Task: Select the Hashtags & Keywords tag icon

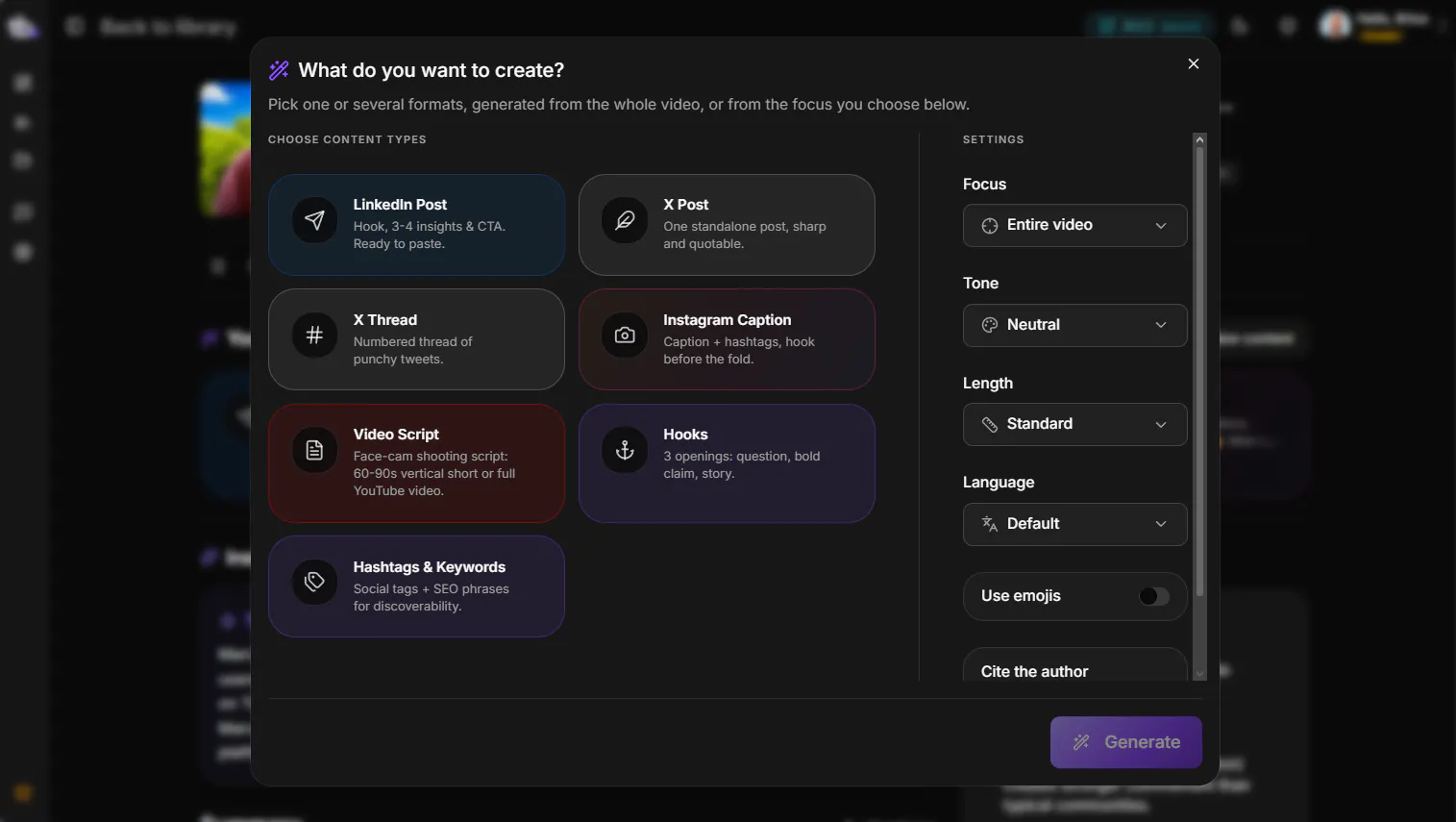Action: pos(314,582)
